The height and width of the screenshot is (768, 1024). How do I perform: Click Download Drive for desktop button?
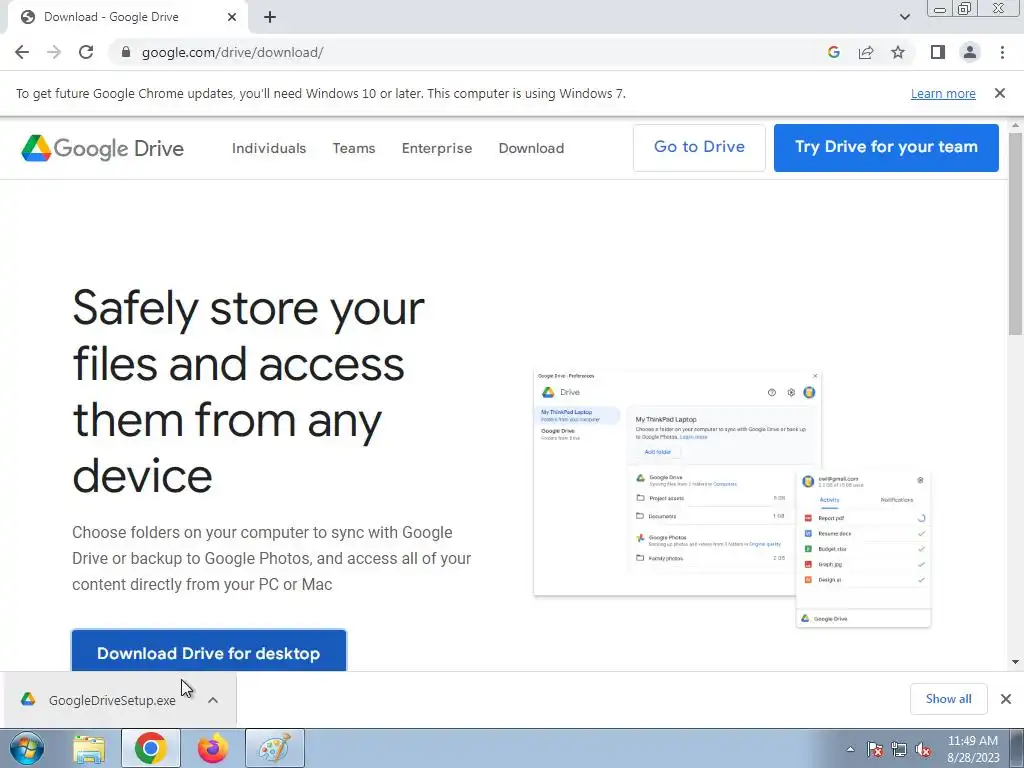pos(209,651)
